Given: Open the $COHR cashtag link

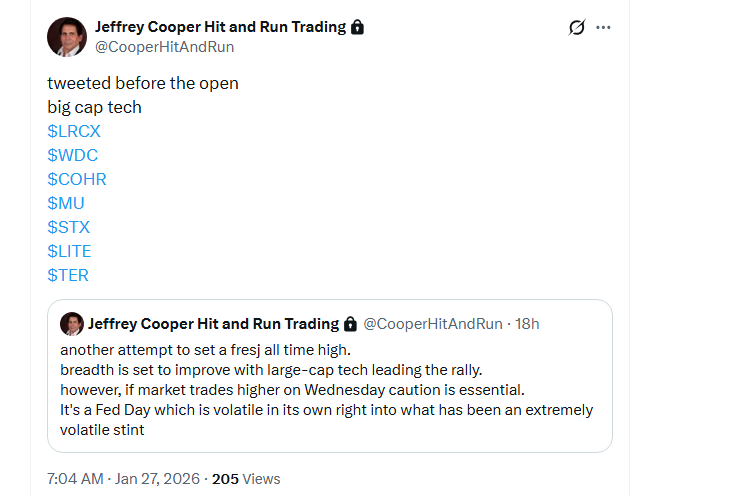Looking at the screenshot, I should point(77,179).
